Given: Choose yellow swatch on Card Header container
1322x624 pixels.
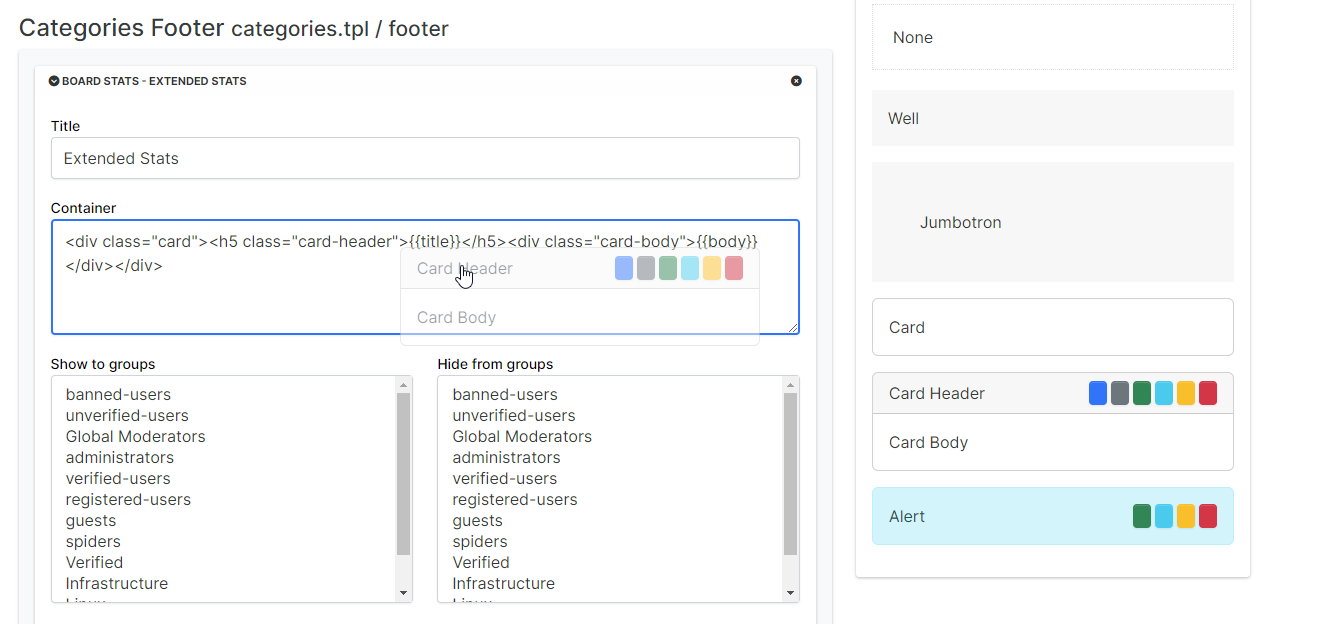Looking at the screenshot, I should point(1186,393).
